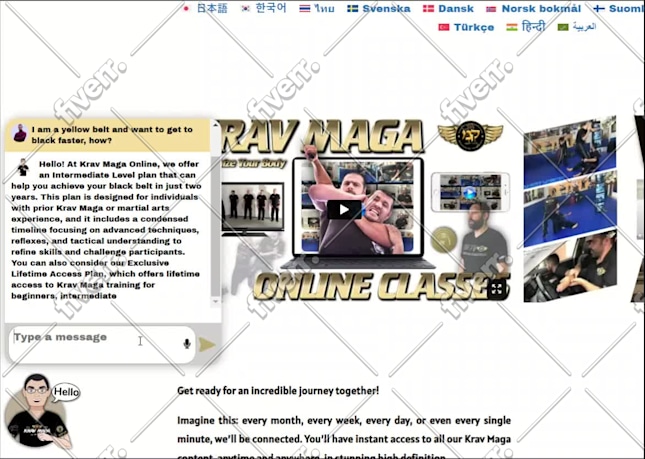Click the Norway flag icon

(491, 9)
